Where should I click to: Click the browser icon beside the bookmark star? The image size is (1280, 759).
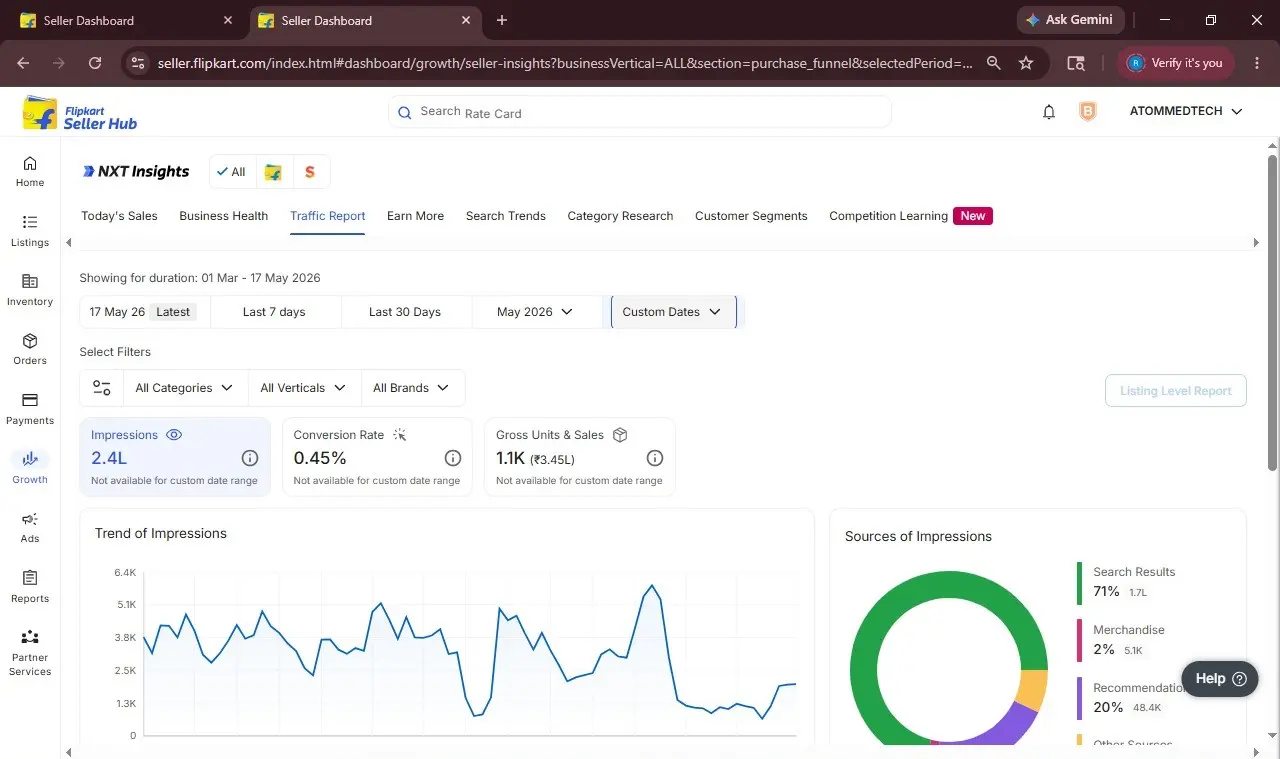1076,63
